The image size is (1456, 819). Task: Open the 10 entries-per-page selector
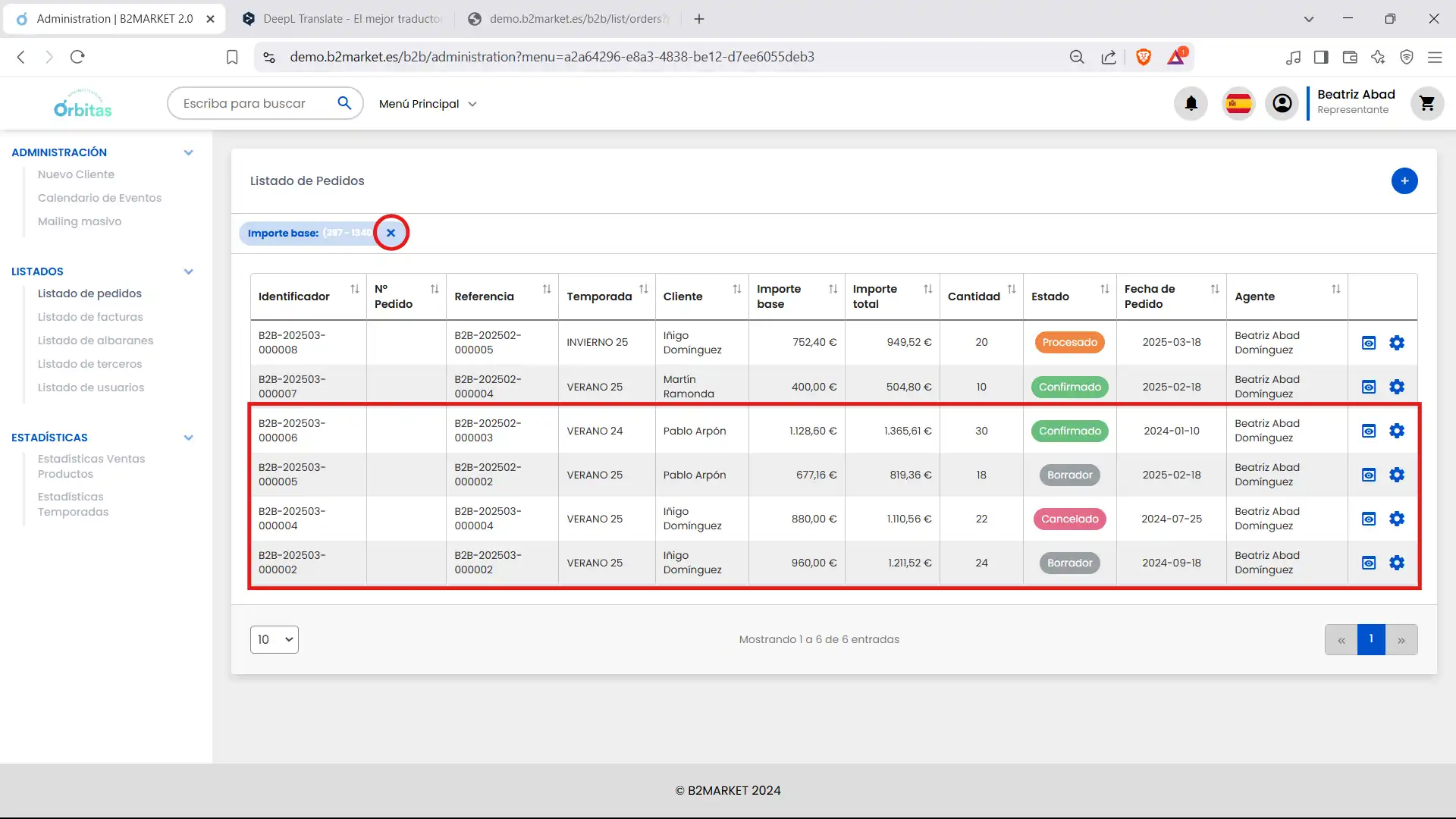point(274,639)
